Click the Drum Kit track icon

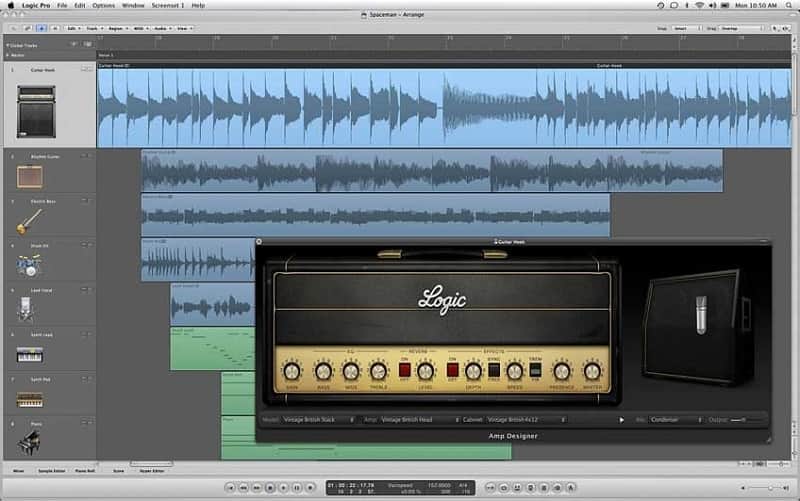click(x=29, y=266)
